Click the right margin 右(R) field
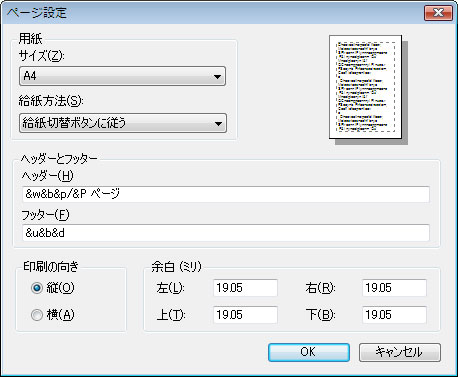 click(394, 288)
